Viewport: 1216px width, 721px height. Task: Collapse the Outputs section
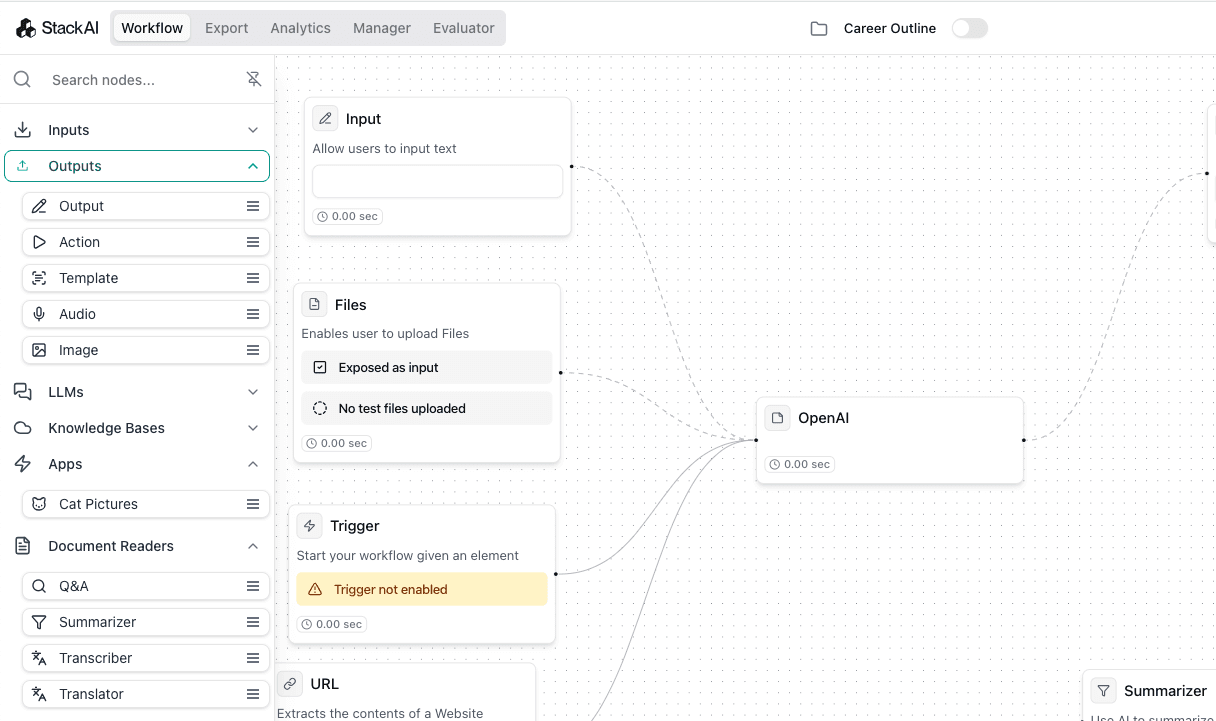(253, 166)
